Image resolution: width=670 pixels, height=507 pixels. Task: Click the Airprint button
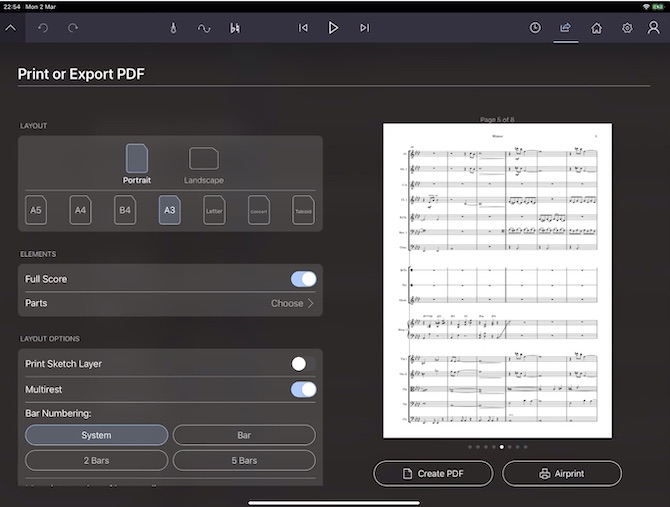coord(562,473)
